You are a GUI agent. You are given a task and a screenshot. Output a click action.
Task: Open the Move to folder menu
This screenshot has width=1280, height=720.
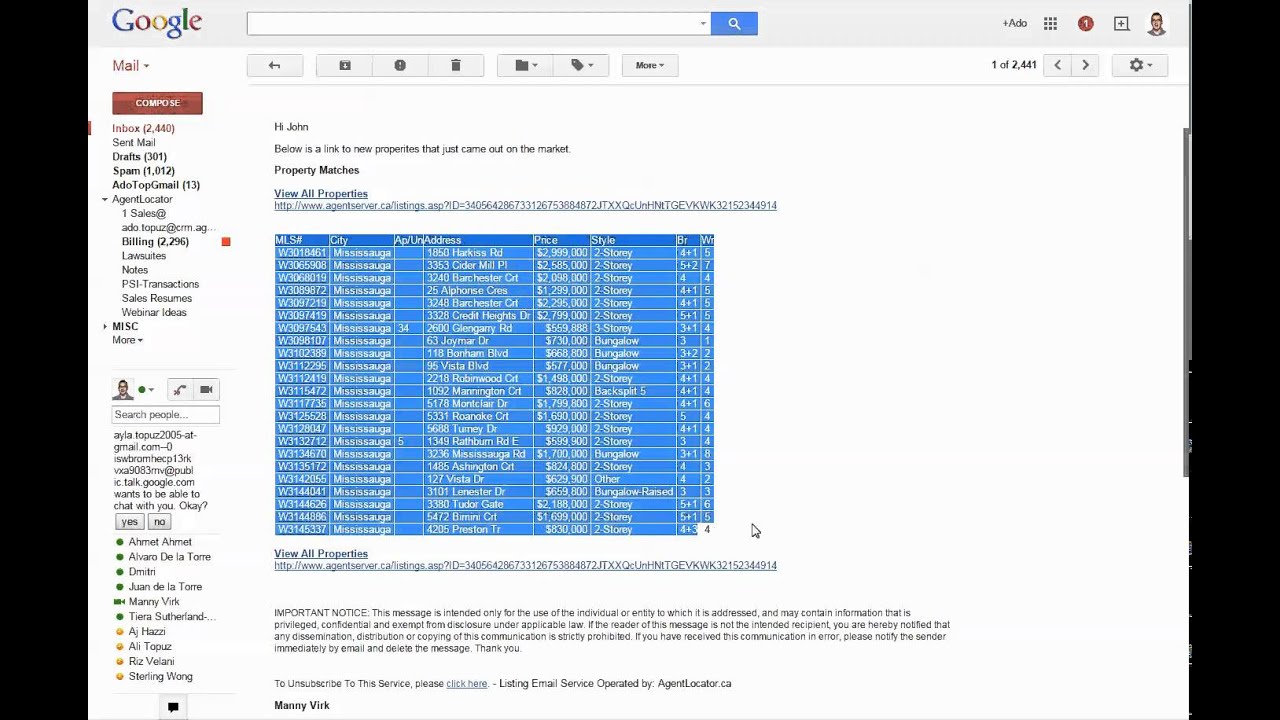[x=525, y=65]
